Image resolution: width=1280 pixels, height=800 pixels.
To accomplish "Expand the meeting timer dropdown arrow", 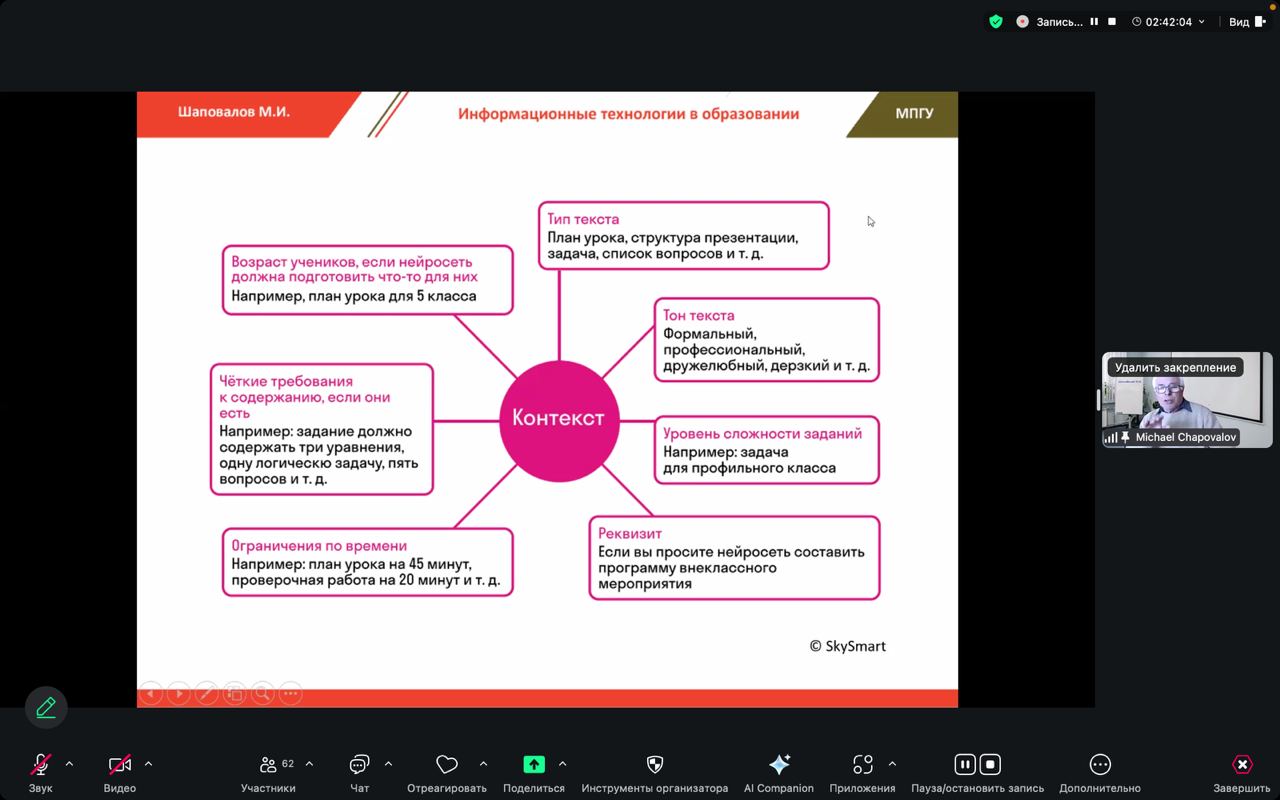I will pos(1202,22).
